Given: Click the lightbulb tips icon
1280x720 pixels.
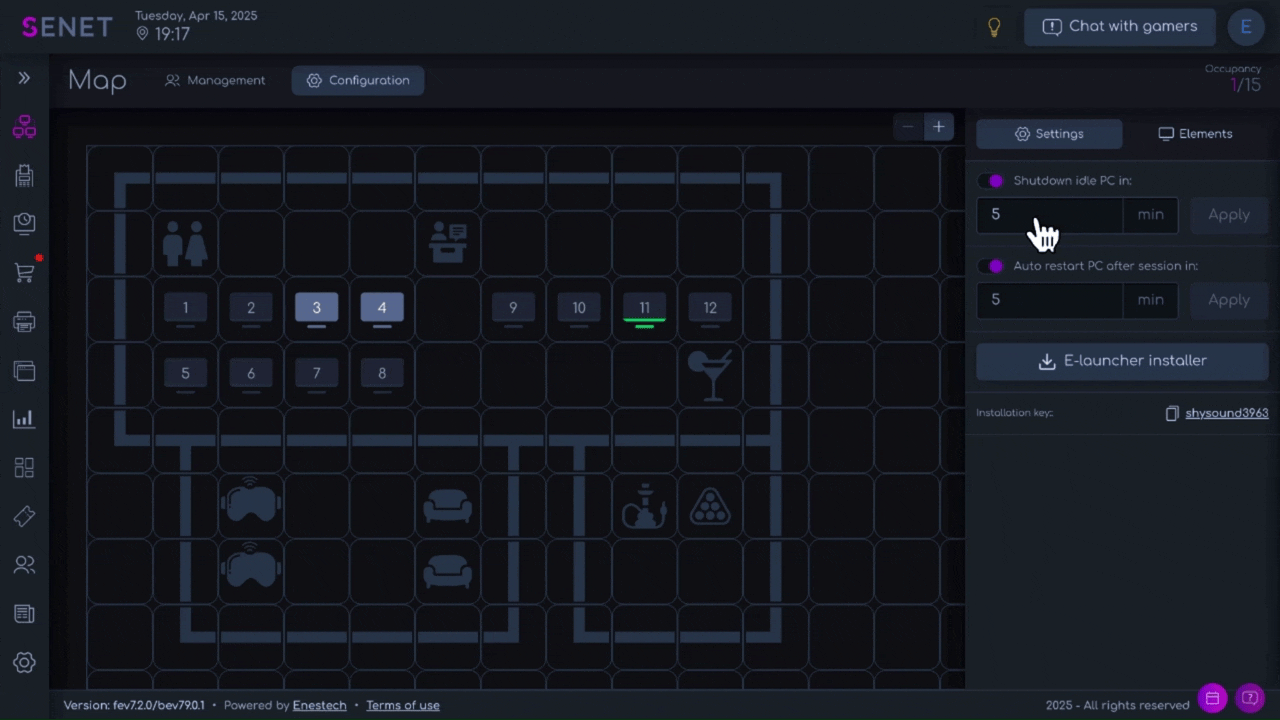Looking at the screenshot, I should tap(994, 27).
